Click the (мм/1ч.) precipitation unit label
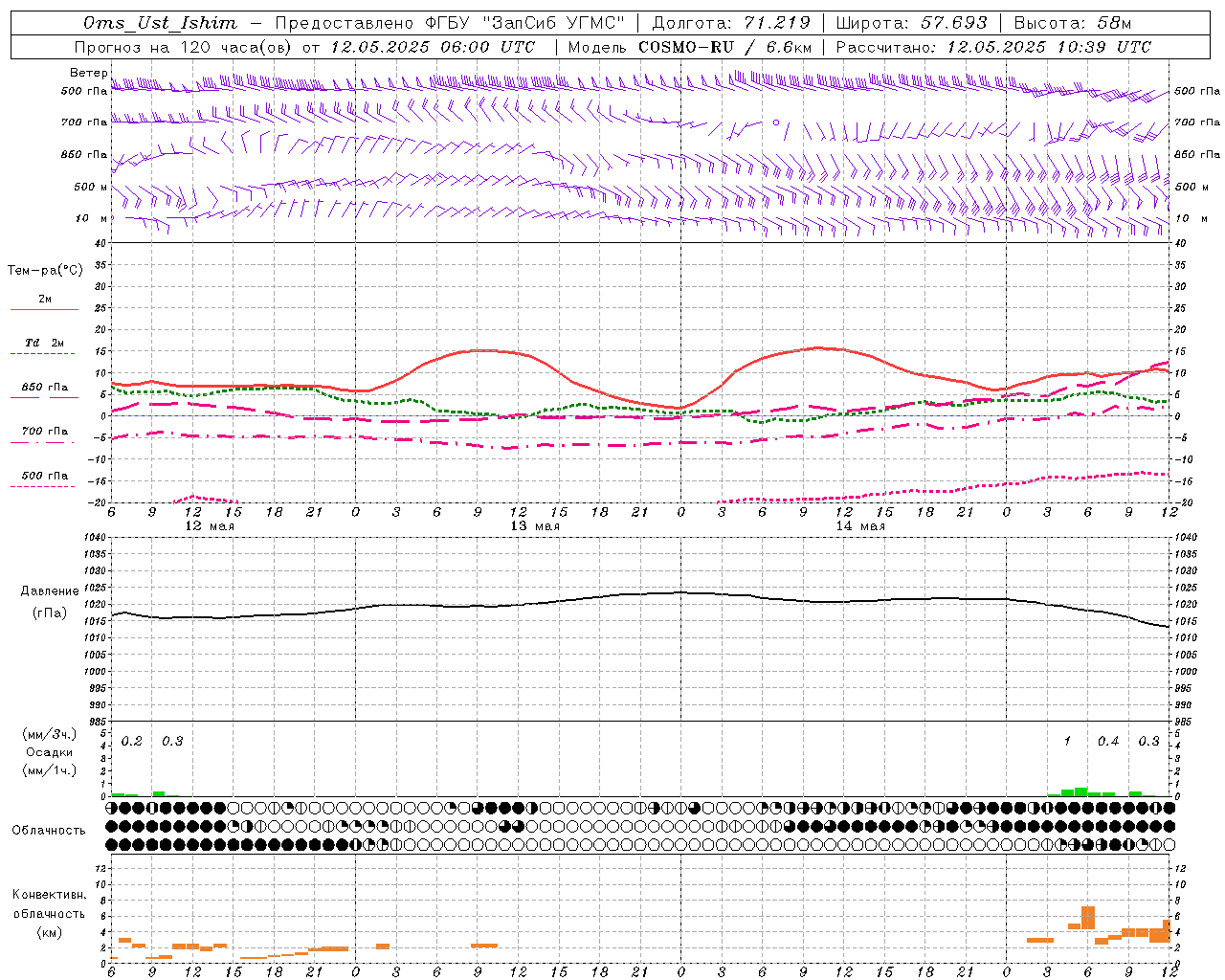This screenshot has height=980, width=1225. point(50,770)
